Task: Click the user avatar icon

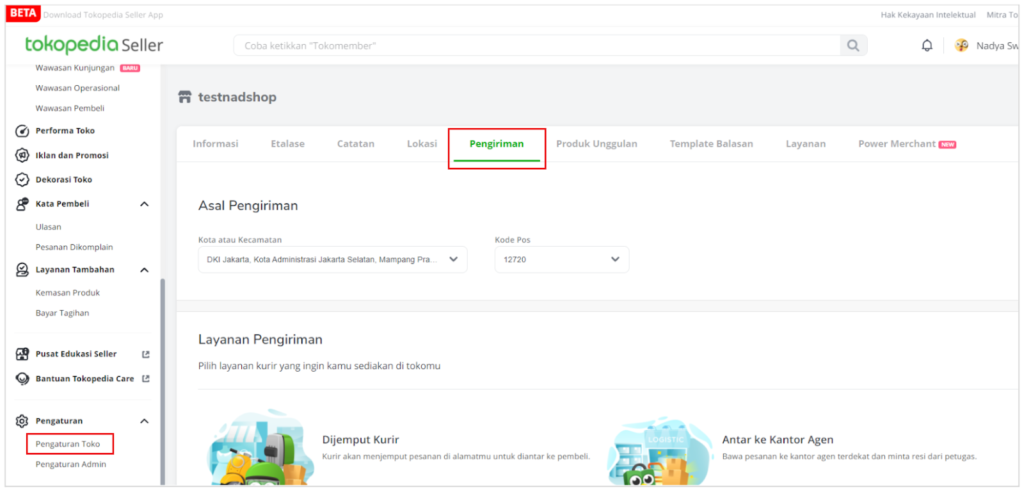Action: 961,46
